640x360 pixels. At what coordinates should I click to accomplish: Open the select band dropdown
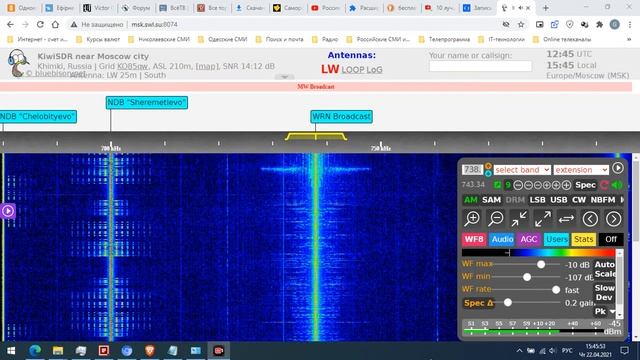[x=522, y=170]
